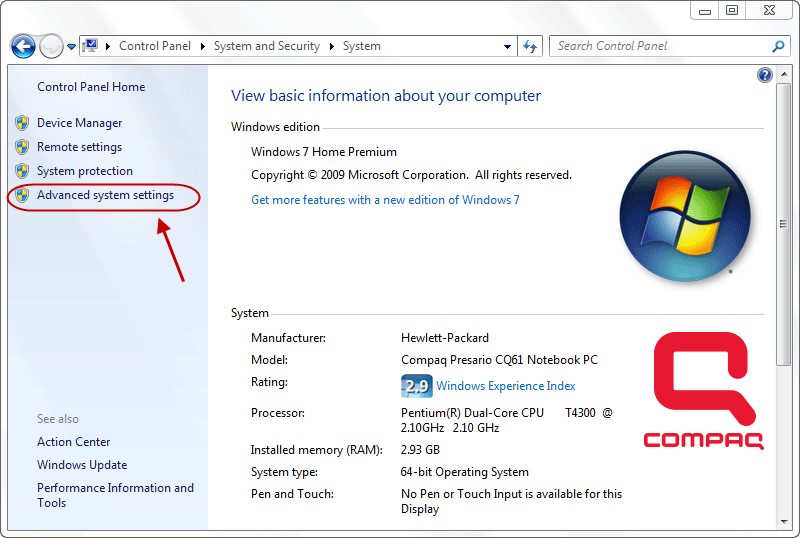This screenshot has width=800, height=538.
Task: Click the Windows 7 Home Premium text
Action: [x=323, y=152]
